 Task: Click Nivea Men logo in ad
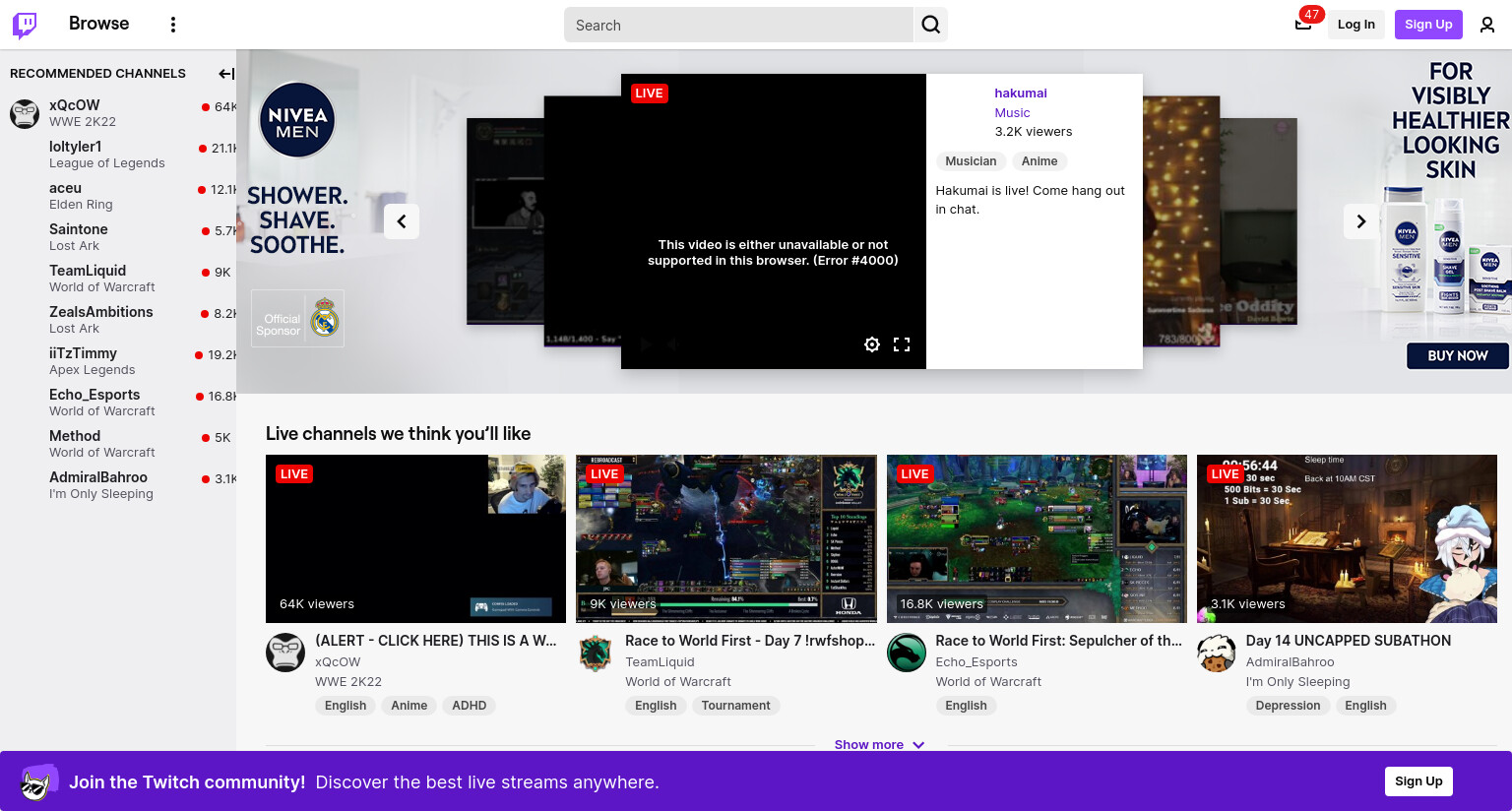[297, 120]
